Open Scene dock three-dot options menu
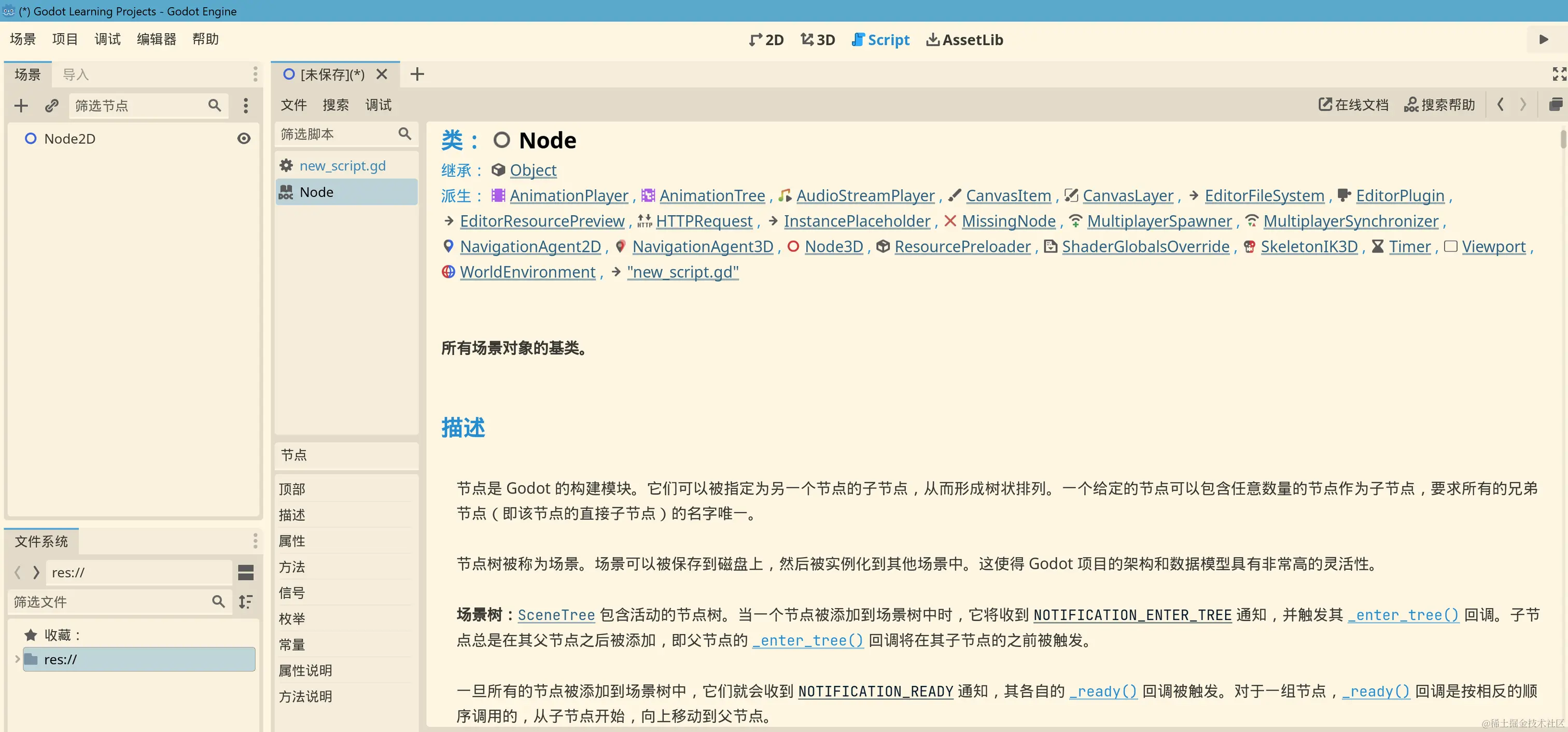The width and height of the screenshot is (1568, 732). coord(255,74)
